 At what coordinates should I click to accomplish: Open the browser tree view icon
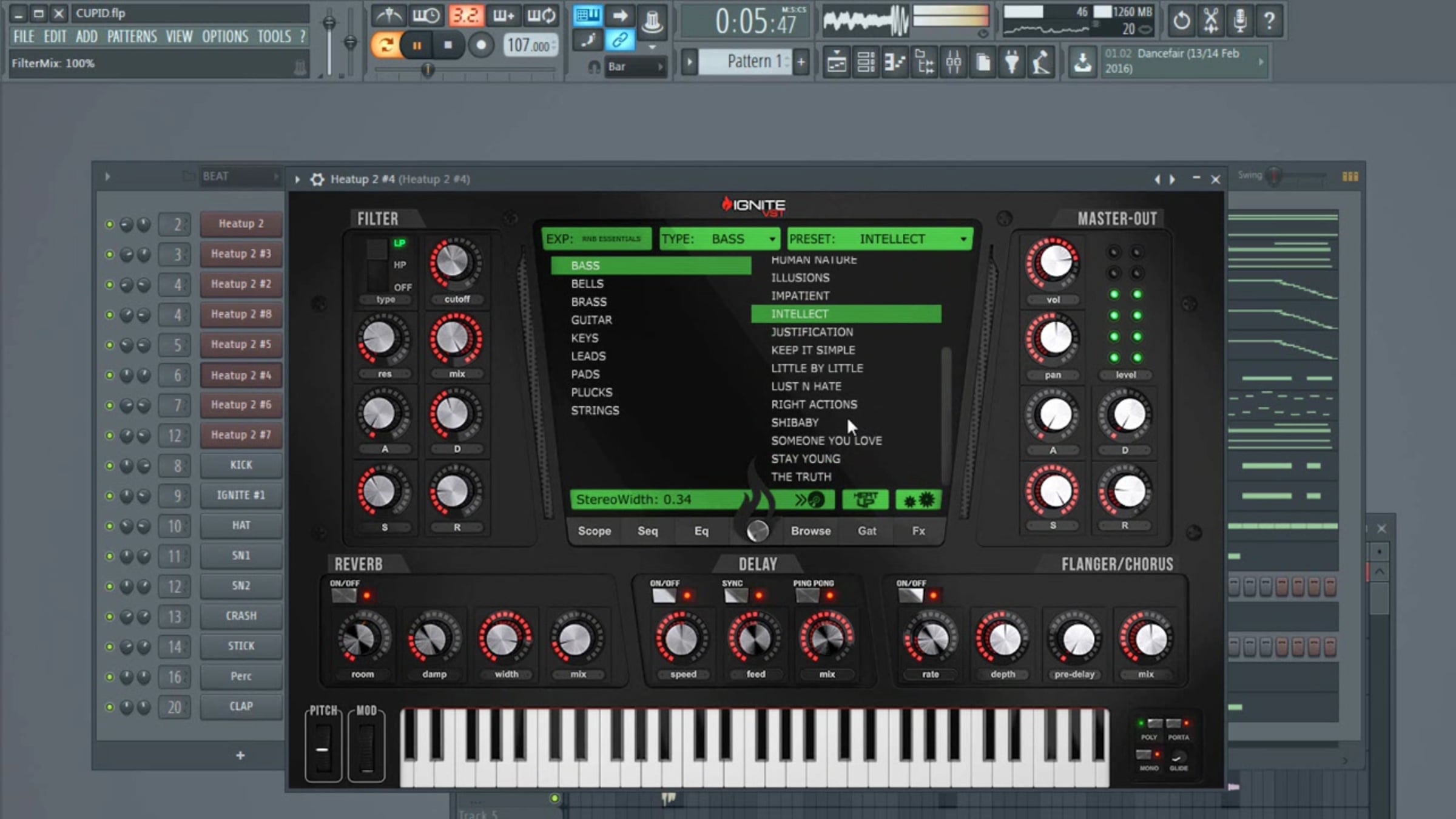pos(924,62)
